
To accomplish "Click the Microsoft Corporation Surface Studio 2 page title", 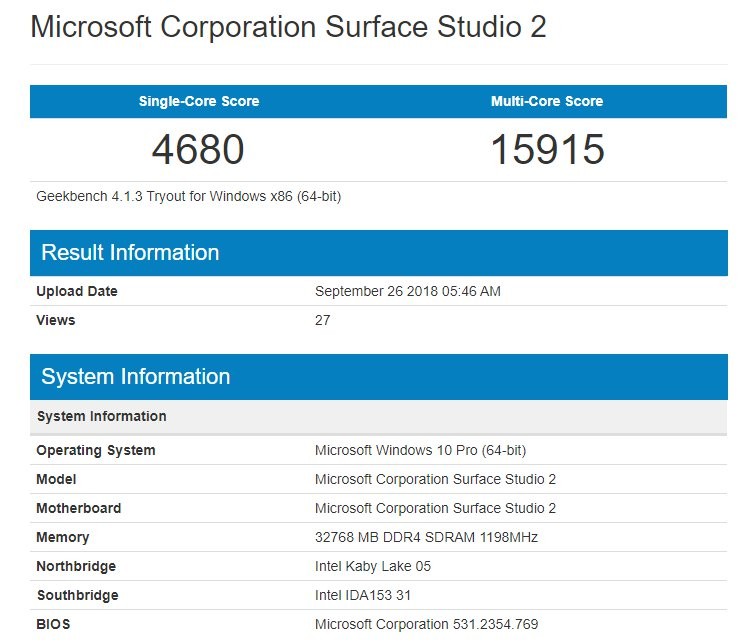I will coord(288,26).
